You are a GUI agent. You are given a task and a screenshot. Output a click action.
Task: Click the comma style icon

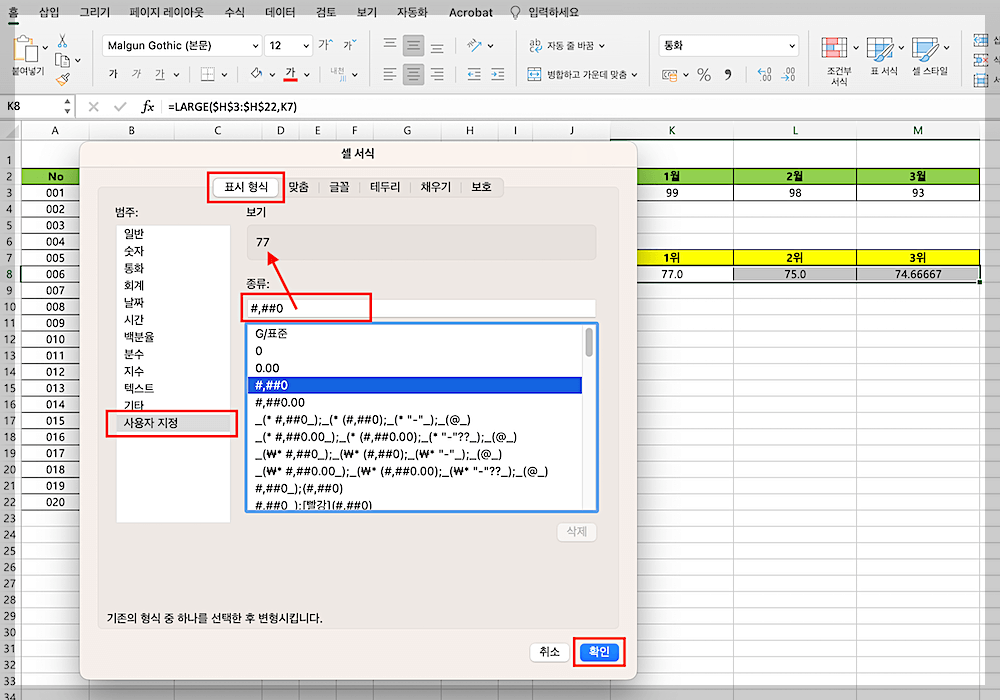(728, 75)
